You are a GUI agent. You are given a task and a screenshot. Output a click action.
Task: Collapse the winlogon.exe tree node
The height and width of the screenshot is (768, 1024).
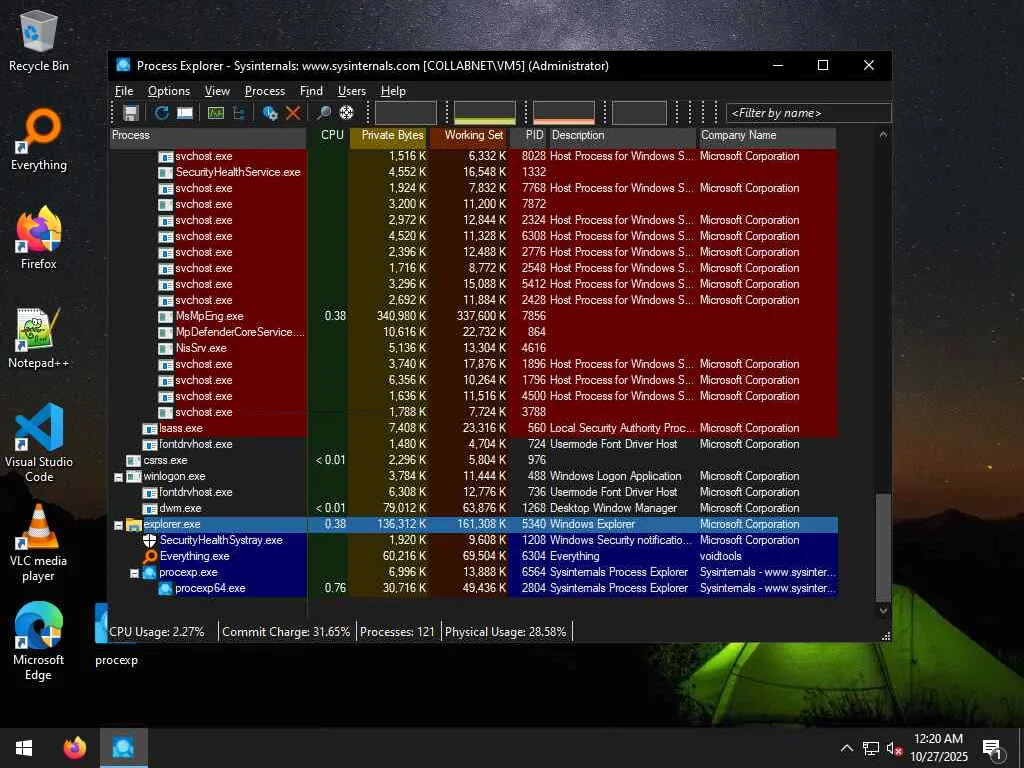click(x=118, y=477)
